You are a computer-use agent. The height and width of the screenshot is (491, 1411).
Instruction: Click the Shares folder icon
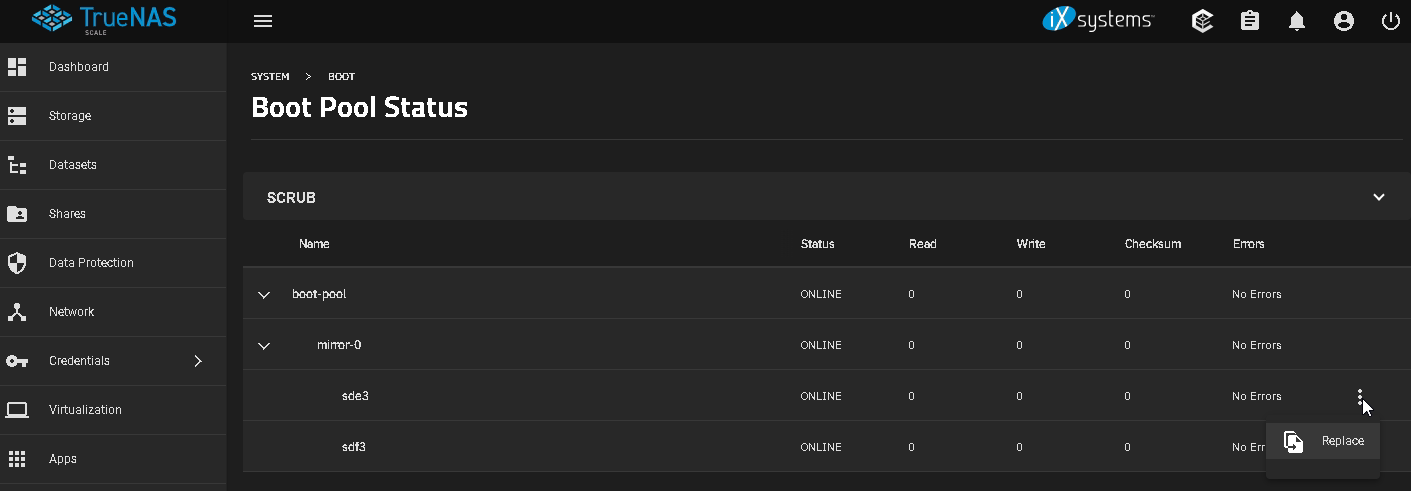click(x=17, y=214)
